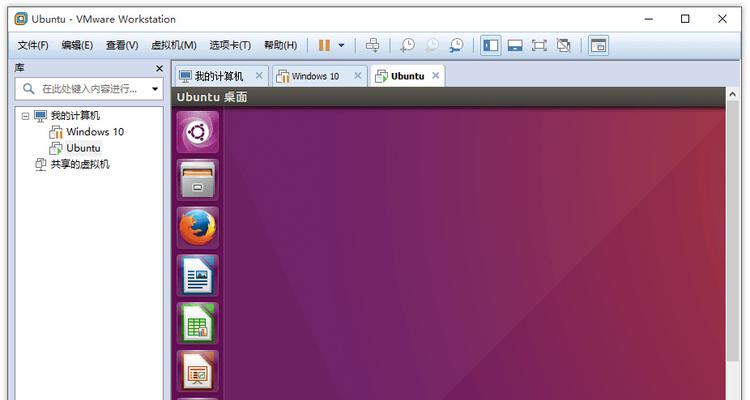Image resolution: width=750 pixels, height=400 pixels.
Task: Collapse the 我的计算机 tree node
Action: [x=25, y=116]
